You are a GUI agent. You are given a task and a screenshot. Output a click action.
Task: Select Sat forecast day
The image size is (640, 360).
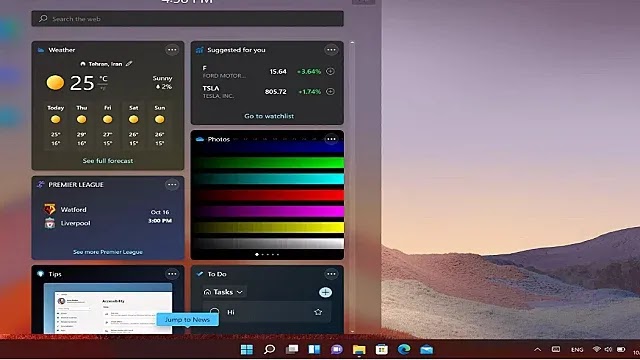[x=133, y=125]
